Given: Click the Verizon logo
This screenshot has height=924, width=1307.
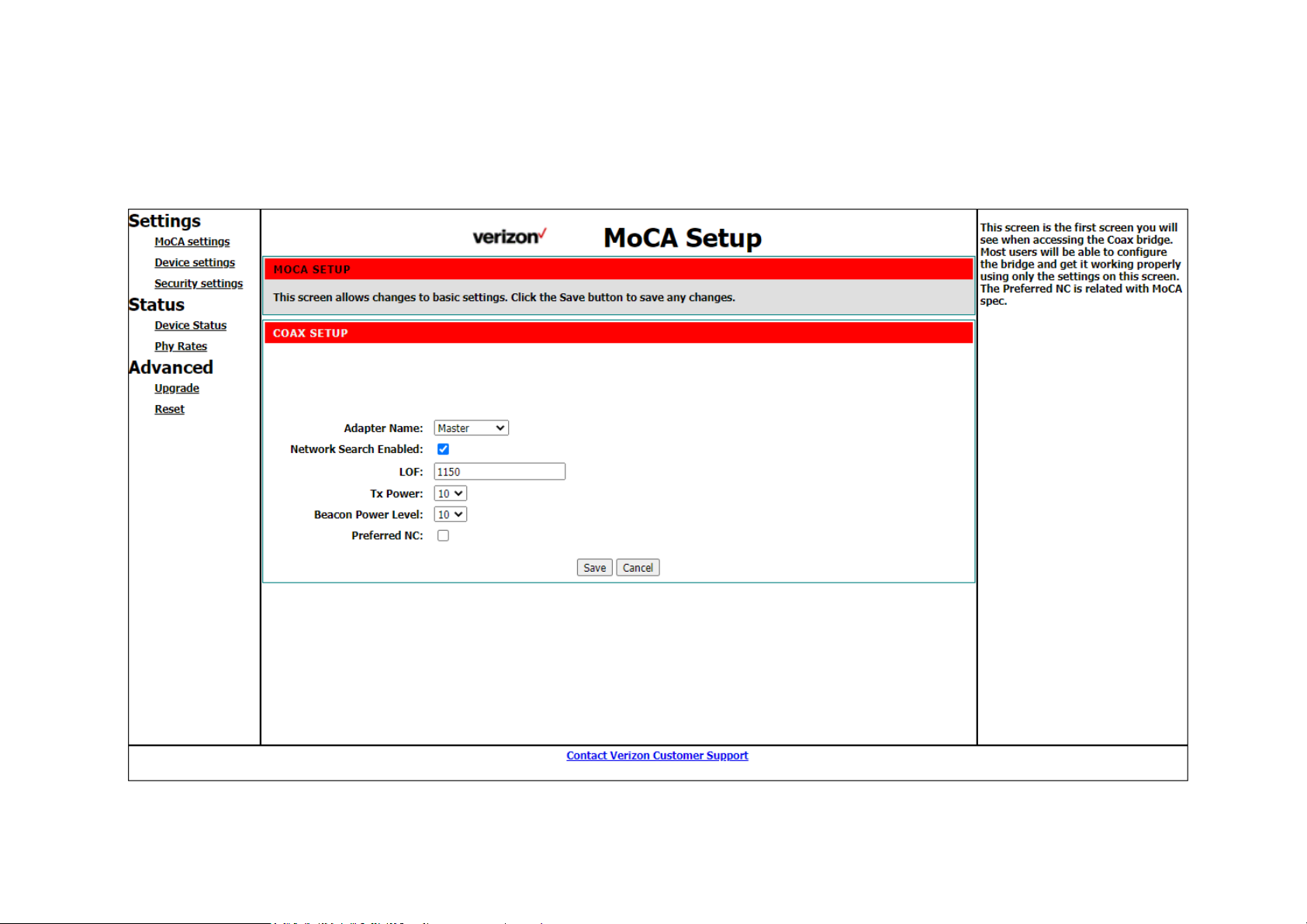Looking at the screenshot, I should (510, 237).
